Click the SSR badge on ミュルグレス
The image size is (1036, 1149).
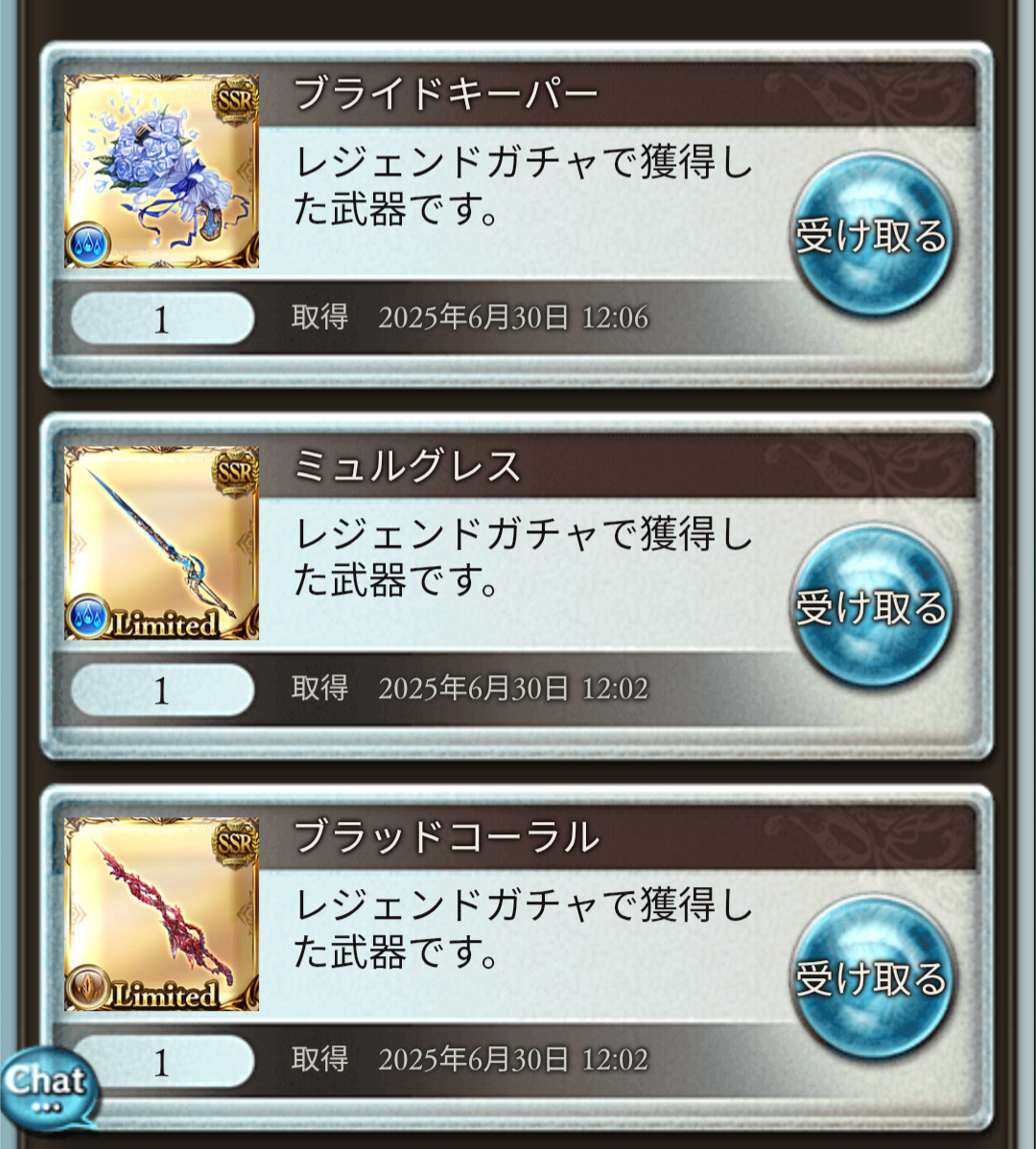235,472
